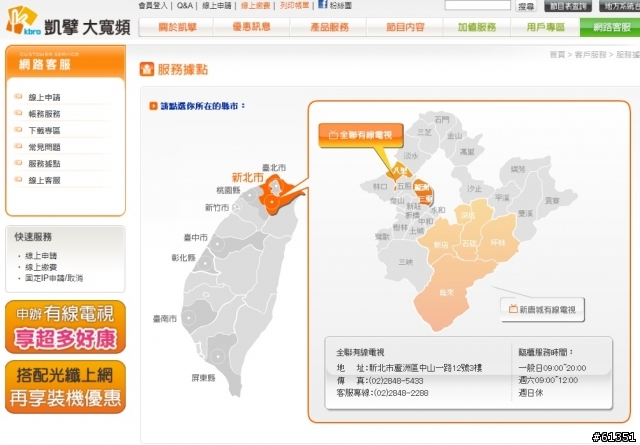Click the bullet icon beside 常見問題
The image size is (640, 445).
click(x=18, y=146)
